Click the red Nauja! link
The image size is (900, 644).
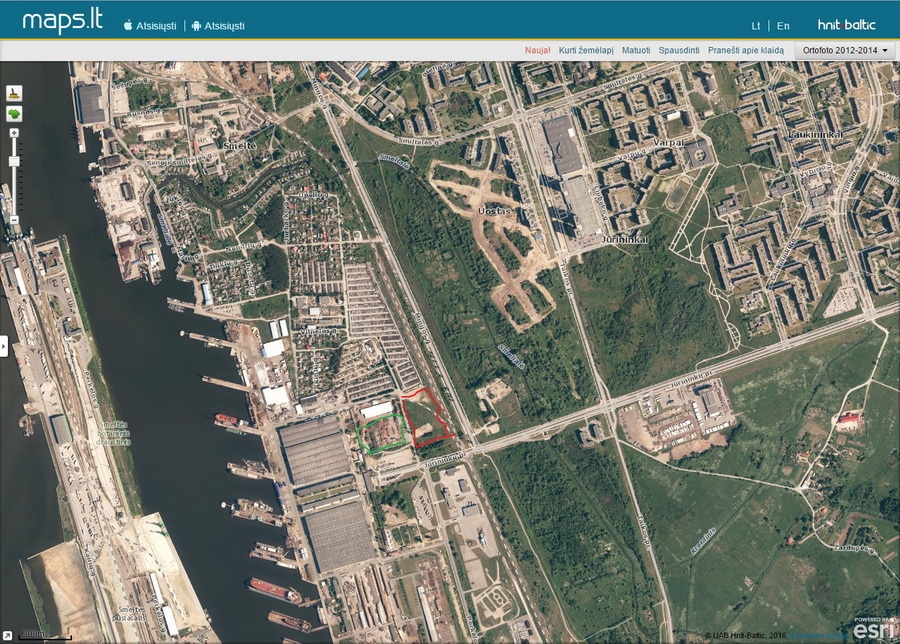(538, 50)
